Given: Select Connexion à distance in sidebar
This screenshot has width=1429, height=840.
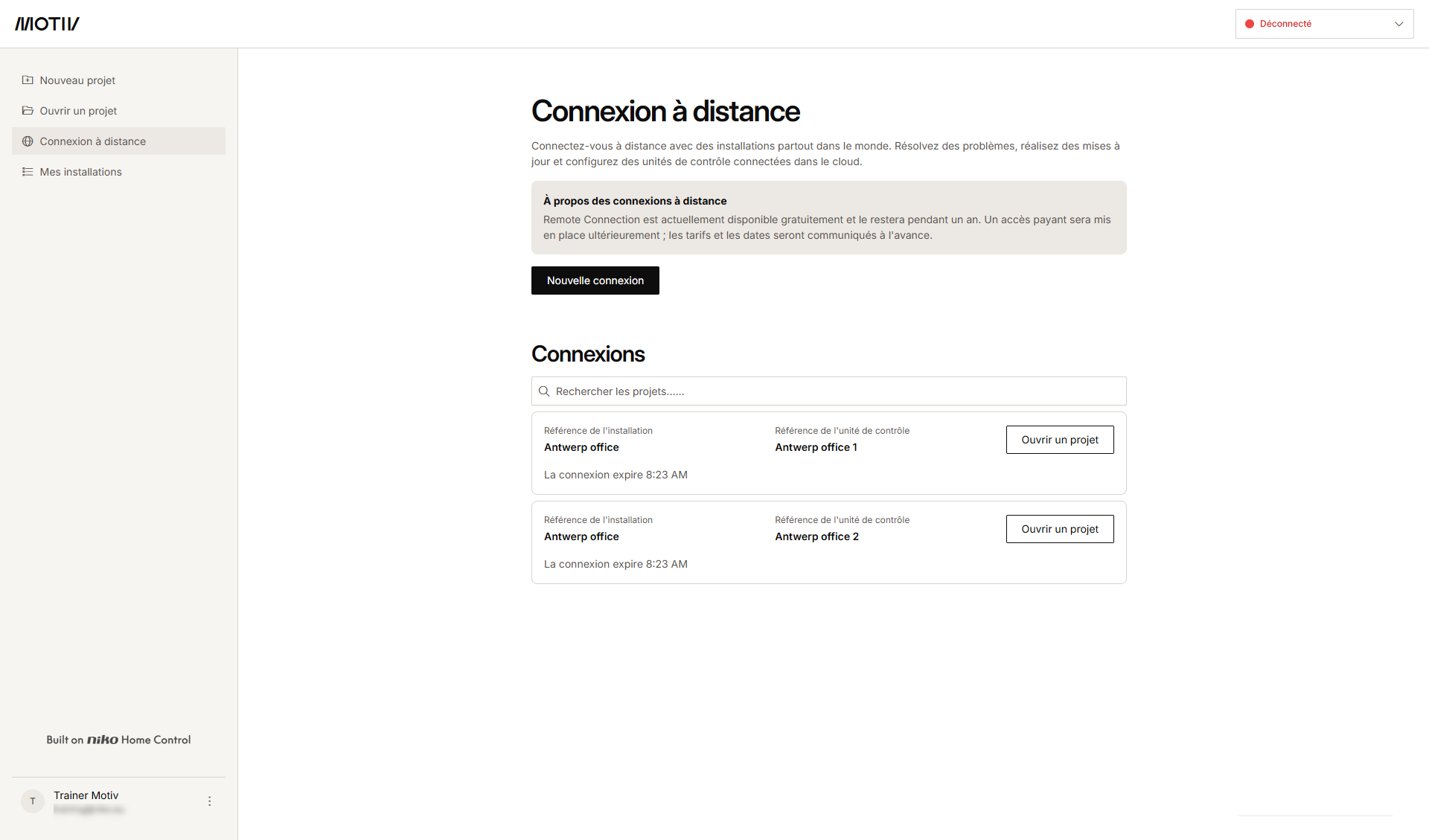Looking at the screenshot, I should coord(119,141).
